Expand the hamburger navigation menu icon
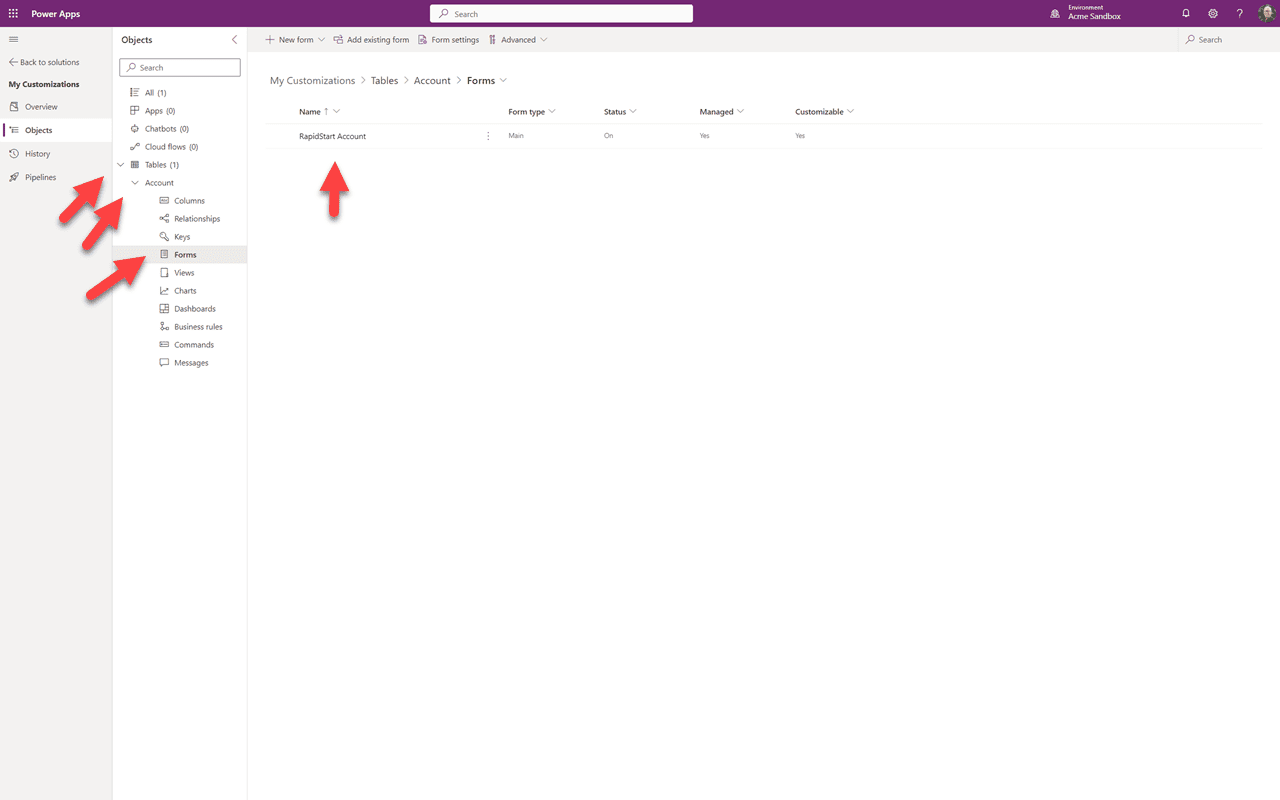 point(13,39)
